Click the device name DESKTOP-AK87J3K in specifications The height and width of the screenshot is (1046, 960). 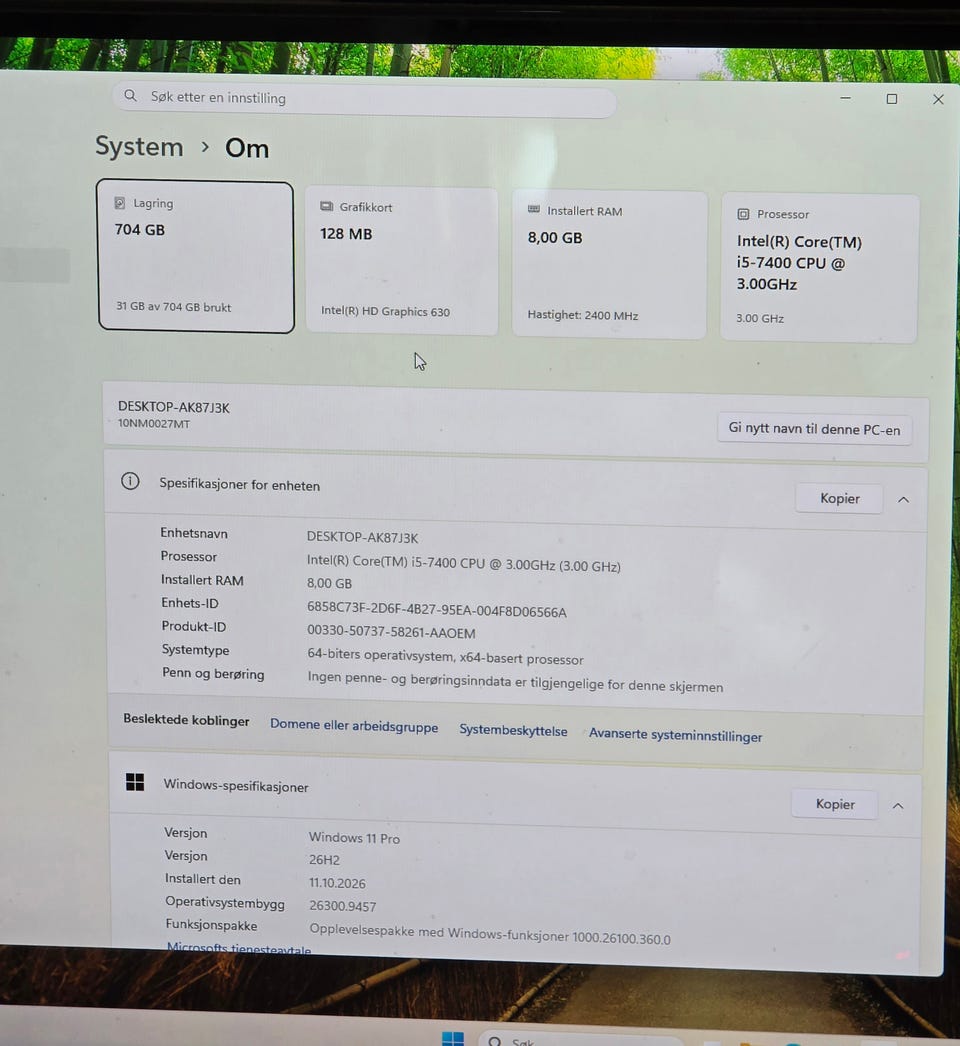coord(362,537)
